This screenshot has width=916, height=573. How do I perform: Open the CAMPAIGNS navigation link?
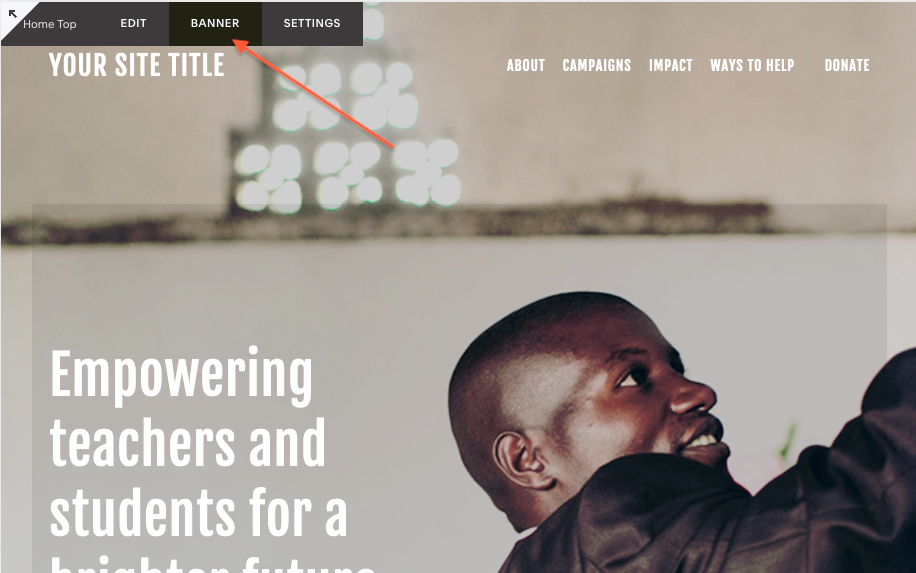596,65
